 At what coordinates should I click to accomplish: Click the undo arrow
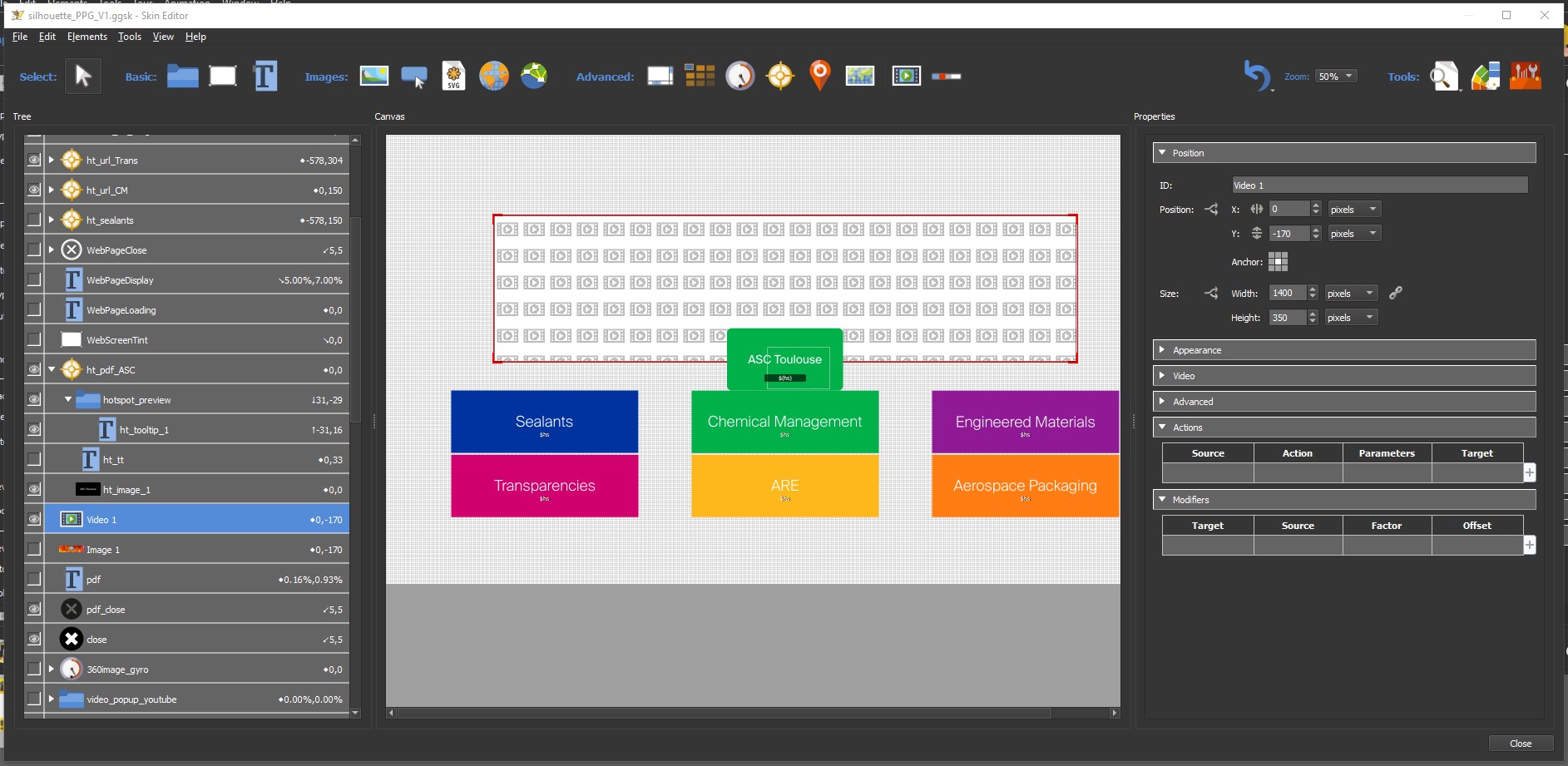coord(1257,76)
